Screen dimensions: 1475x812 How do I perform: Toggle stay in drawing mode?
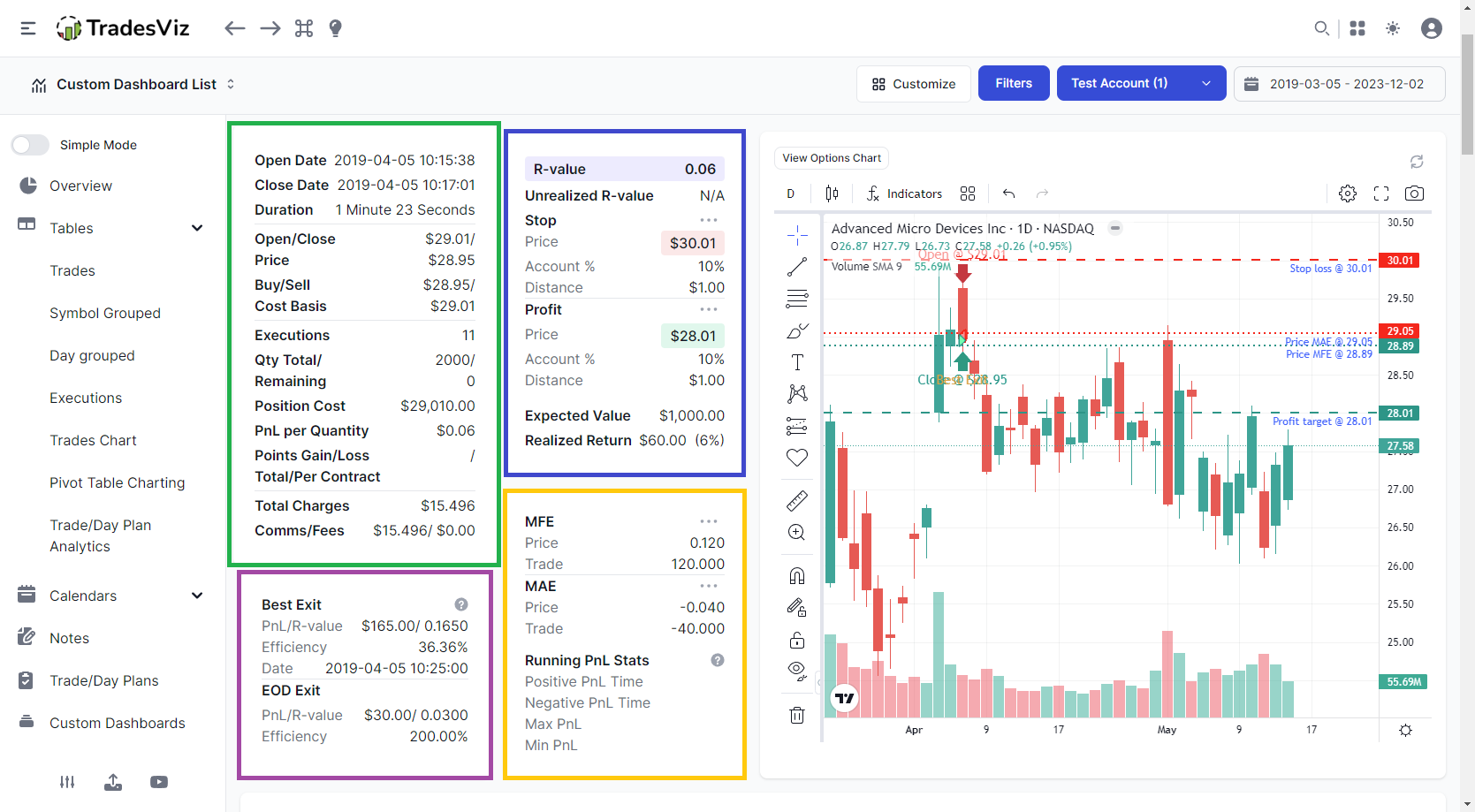click(x=797, y=608)
